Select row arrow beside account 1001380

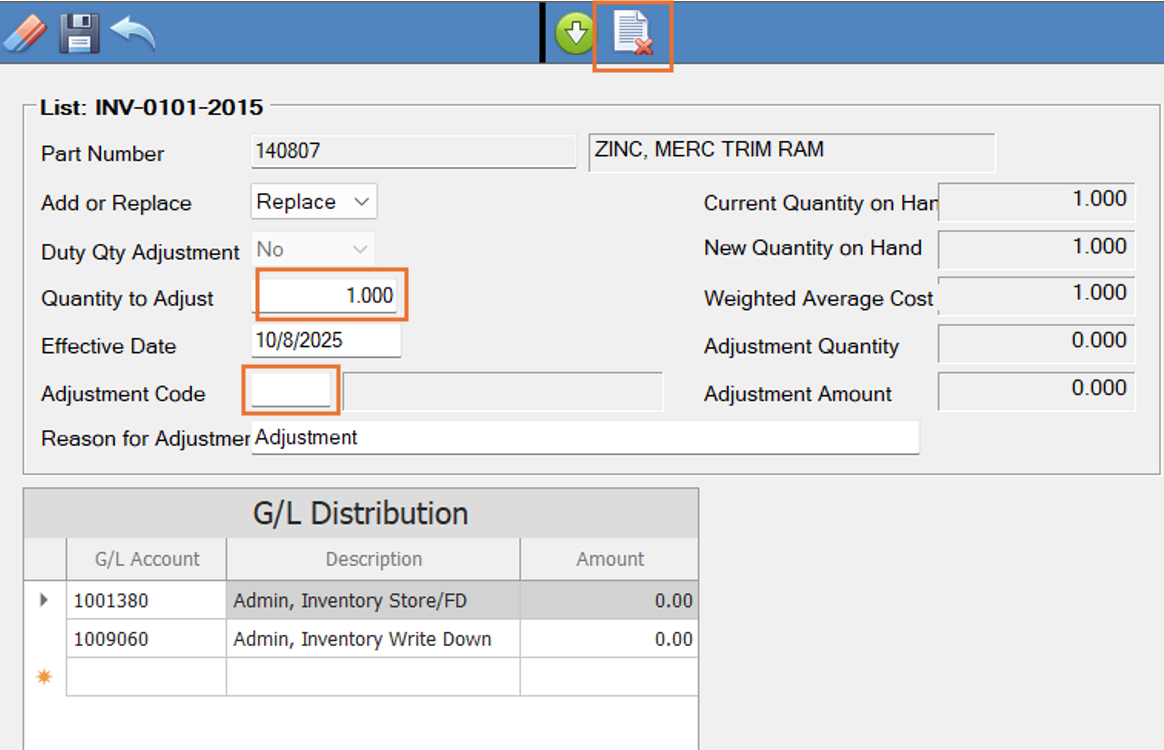pos(44,600)
